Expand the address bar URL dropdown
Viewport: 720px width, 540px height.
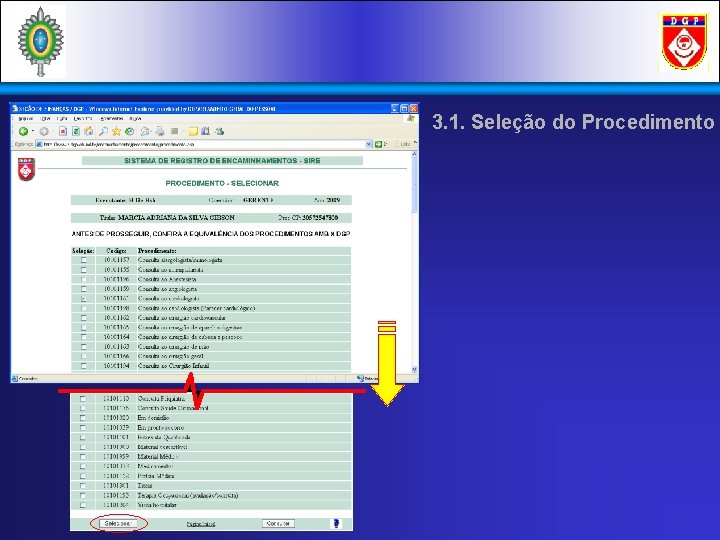click(368, 144)
